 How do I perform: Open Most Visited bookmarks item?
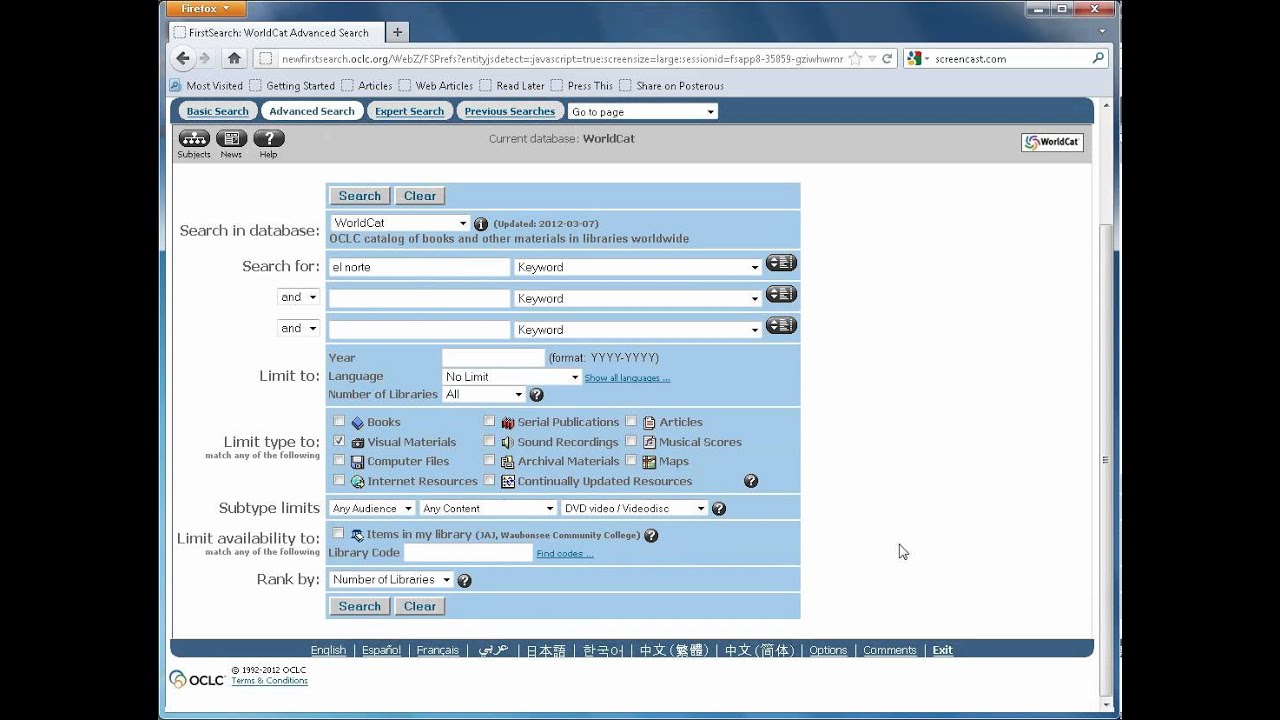click(x=206, y=86)
